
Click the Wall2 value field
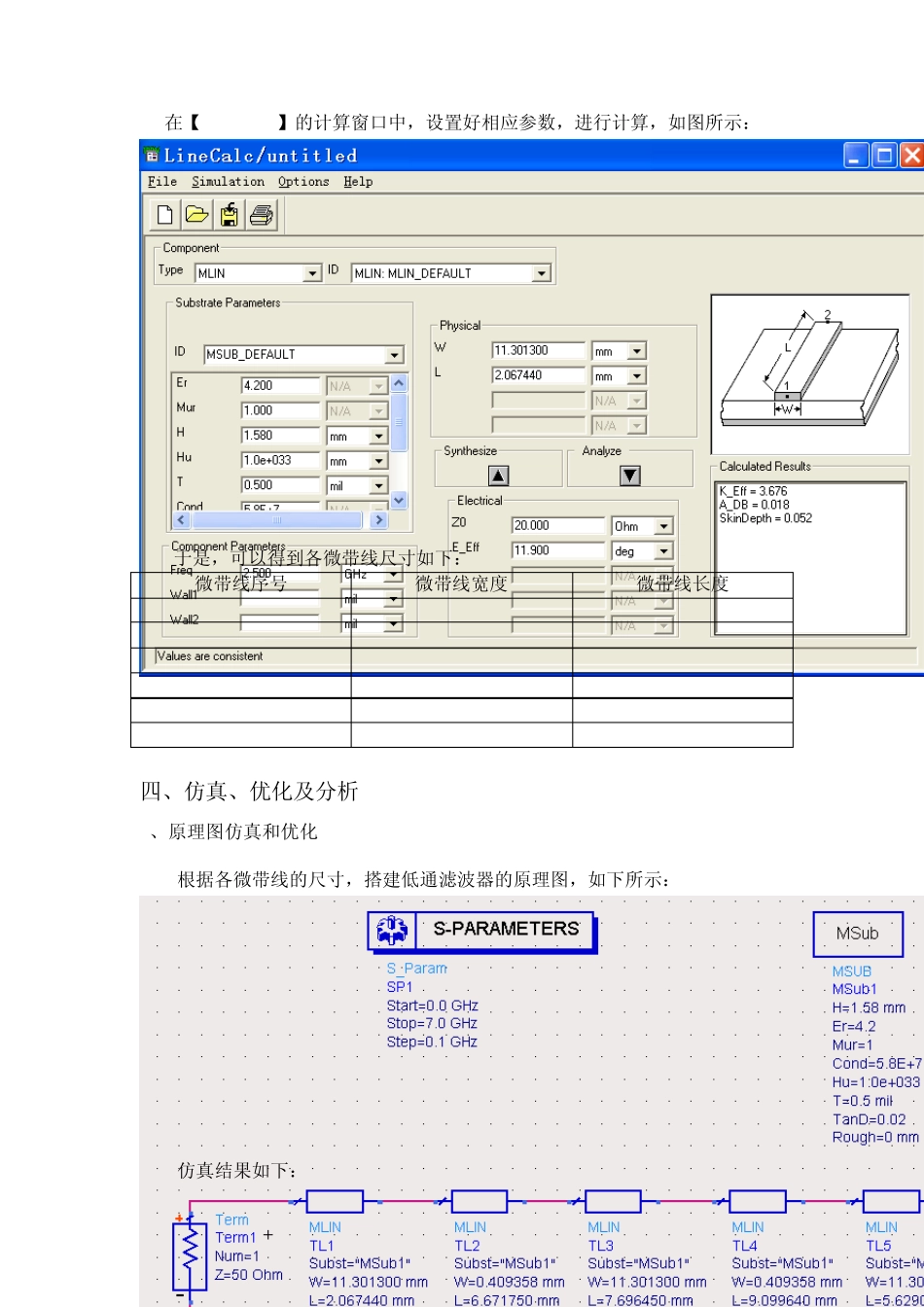pyautogui.click(x=280, y=624)
